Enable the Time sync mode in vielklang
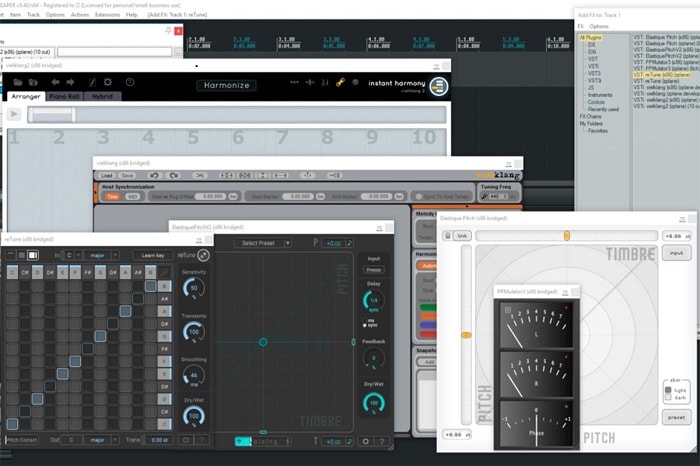 112,196
